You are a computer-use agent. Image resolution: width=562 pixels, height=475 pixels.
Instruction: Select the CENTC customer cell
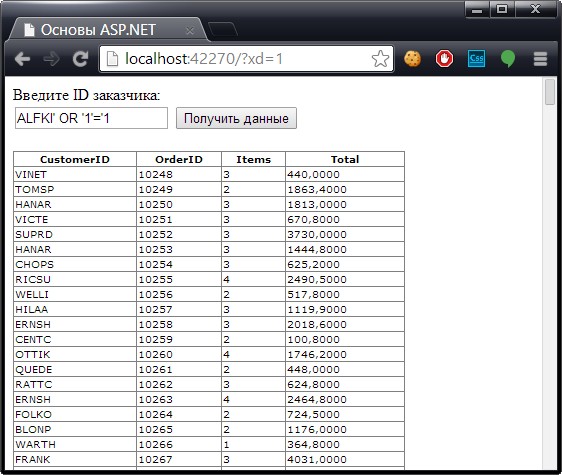(x=75, y=339)
